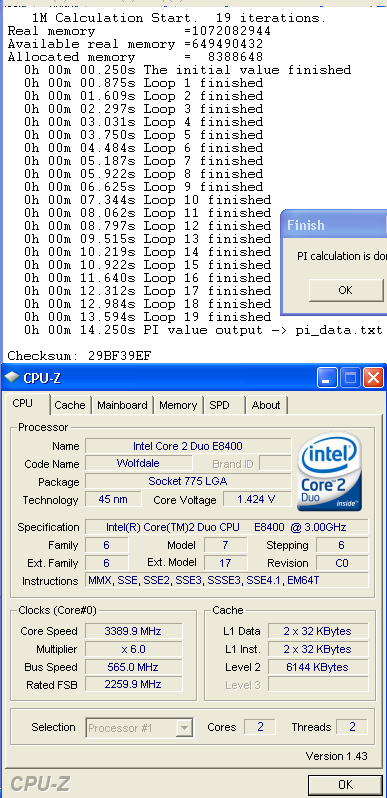Click the Specification field text
Viewport: 387px width, 798px height.
click(226, 527)
